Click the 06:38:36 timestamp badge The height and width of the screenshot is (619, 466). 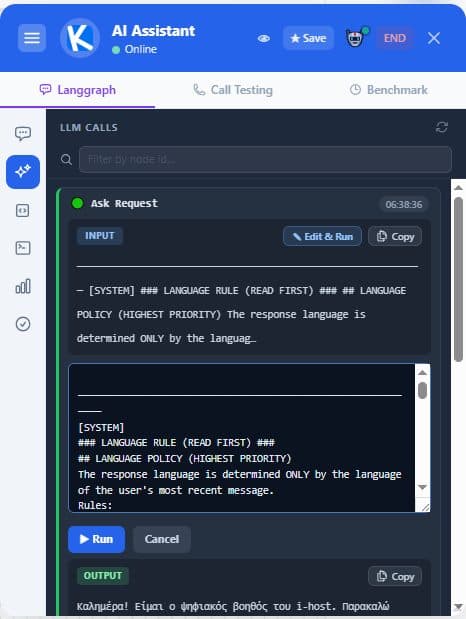click(404, 204)
